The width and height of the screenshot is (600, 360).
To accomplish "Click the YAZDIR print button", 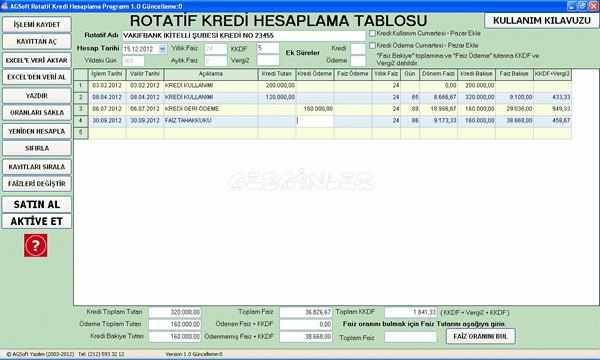I will coord(37,96).
